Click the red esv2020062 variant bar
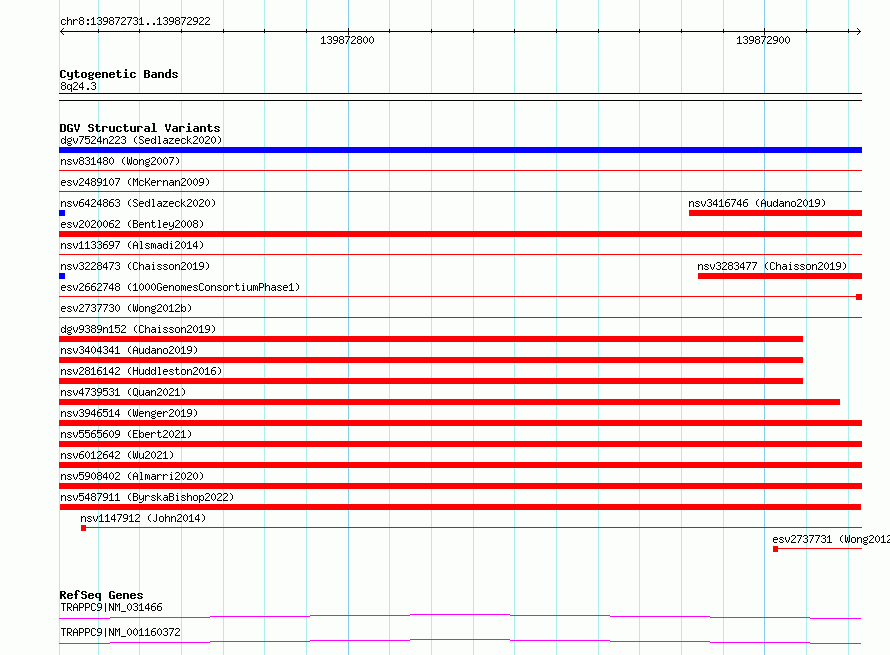This screenshot has width=890, height=655. point(460,234)
